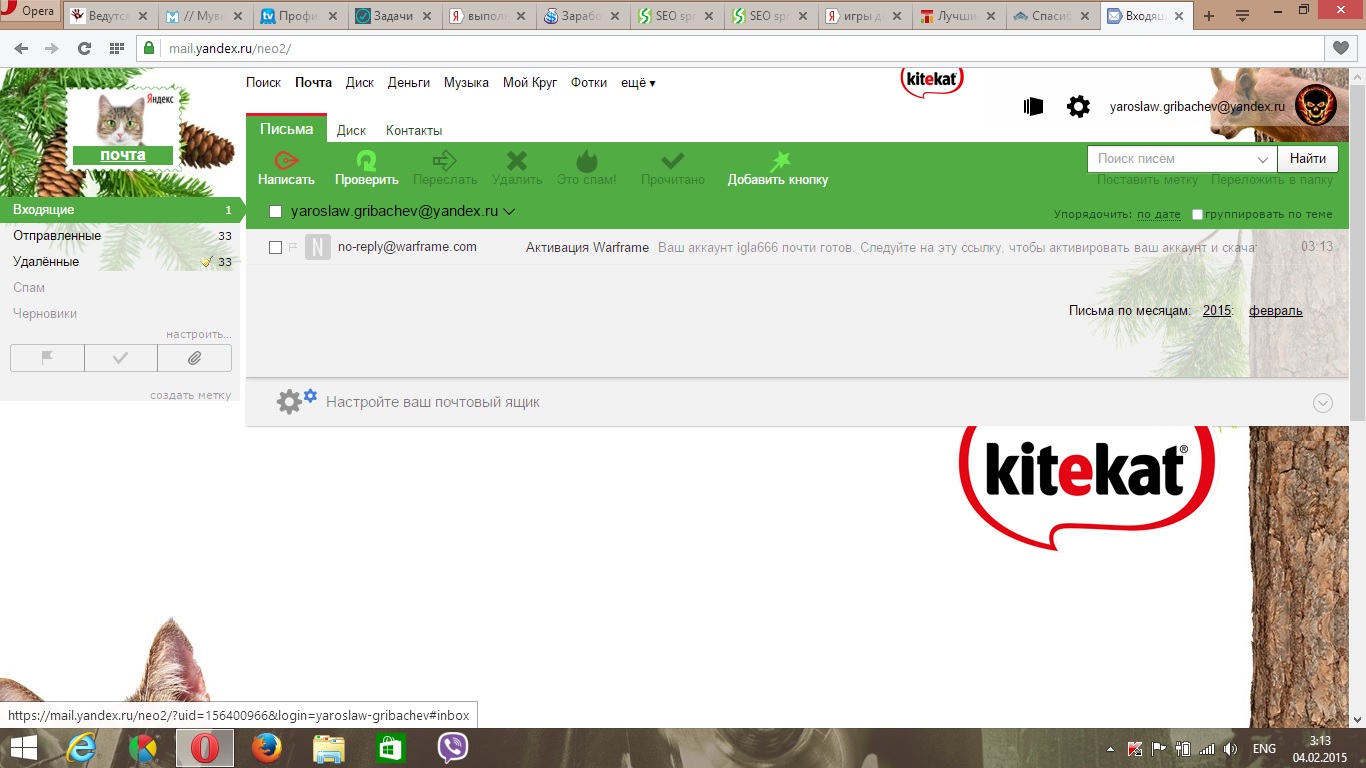The width and height of the screenshot is (1366, 768).
Task: Check the no-reply@warframe.com email checkbox
Action: point(276,248)
